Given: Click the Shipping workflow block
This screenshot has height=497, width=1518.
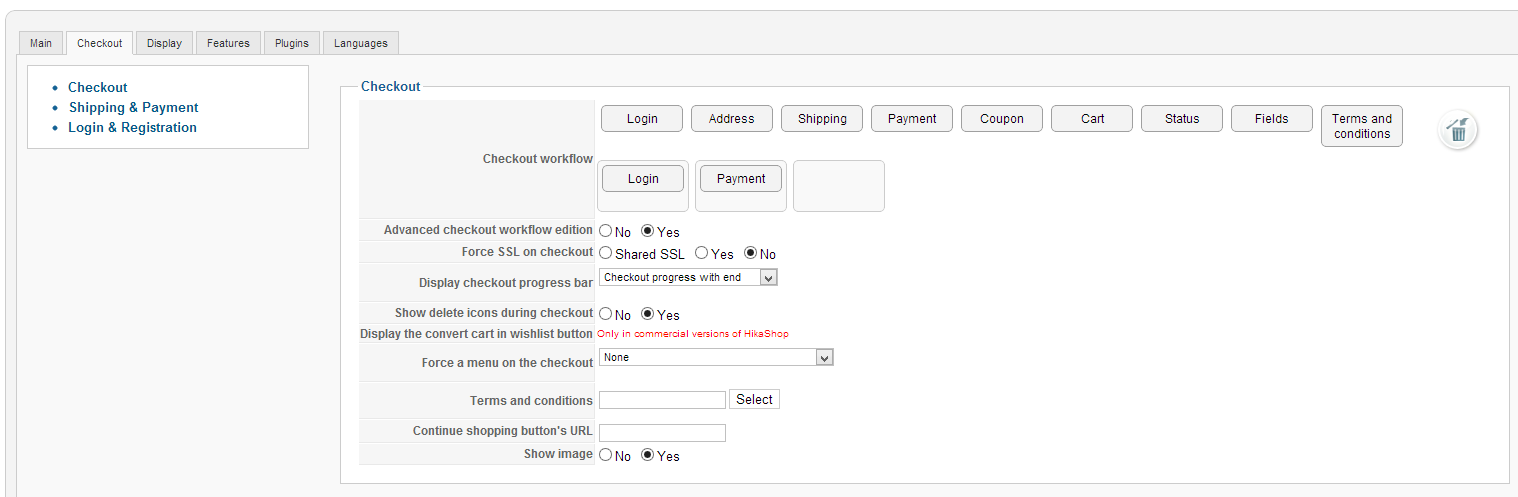Looking at the screenshot, I should [822, 118].
